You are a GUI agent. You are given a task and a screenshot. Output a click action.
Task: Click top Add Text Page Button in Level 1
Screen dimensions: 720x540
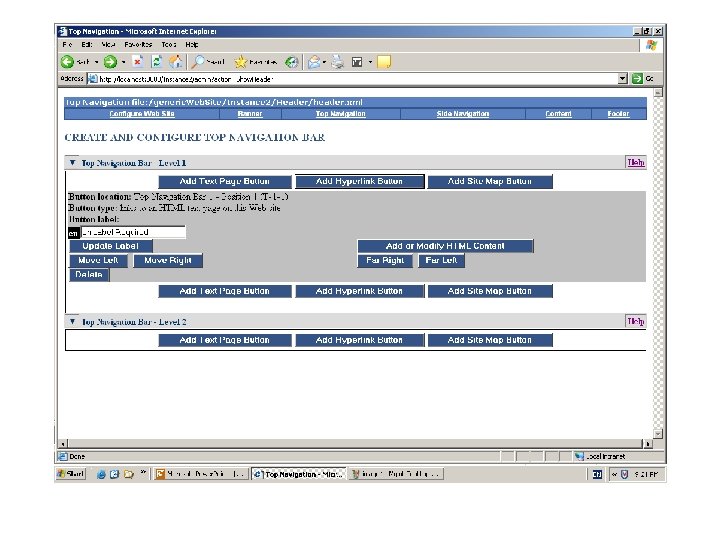pyautogui.click(x=225, y=181)
